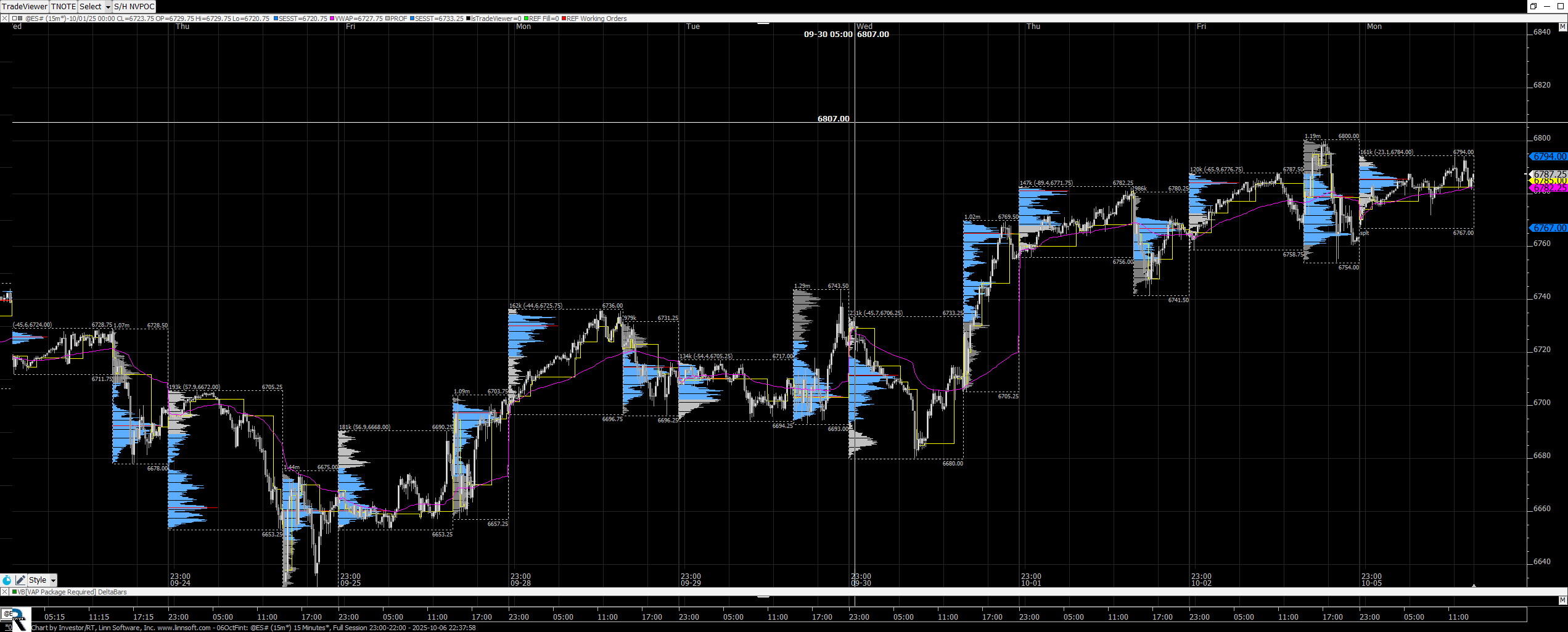
Task: Click the magenta VWAP color swatch
Action: (332, 18)
